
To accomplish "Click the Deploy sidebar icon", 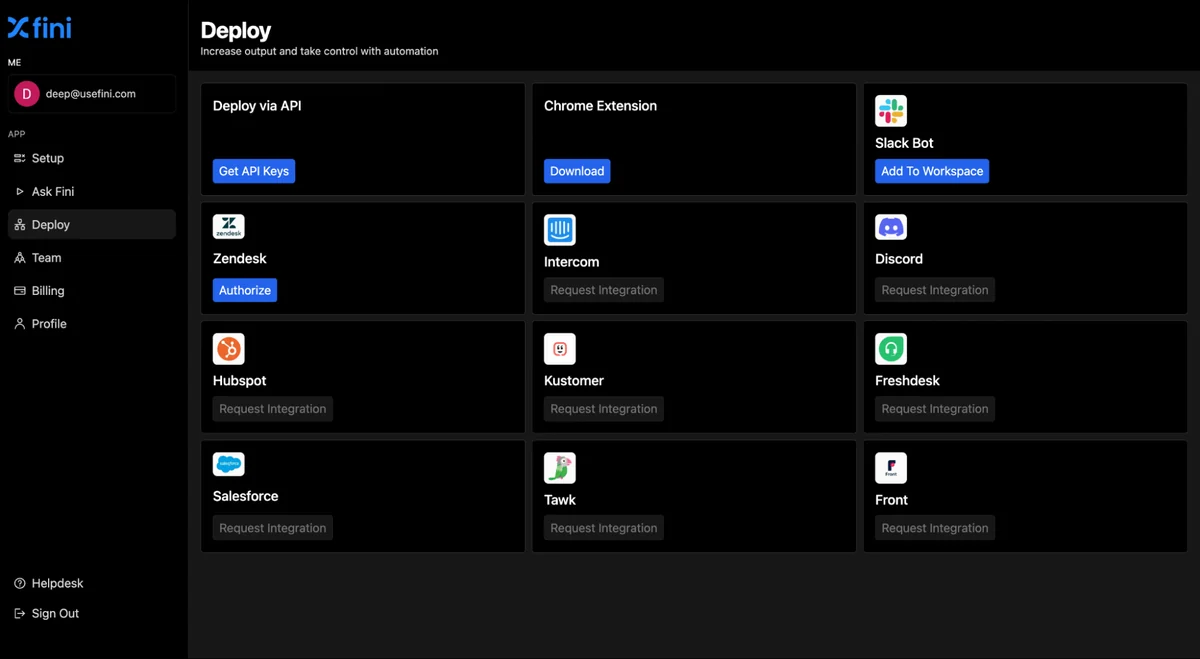I will [19, 225].
